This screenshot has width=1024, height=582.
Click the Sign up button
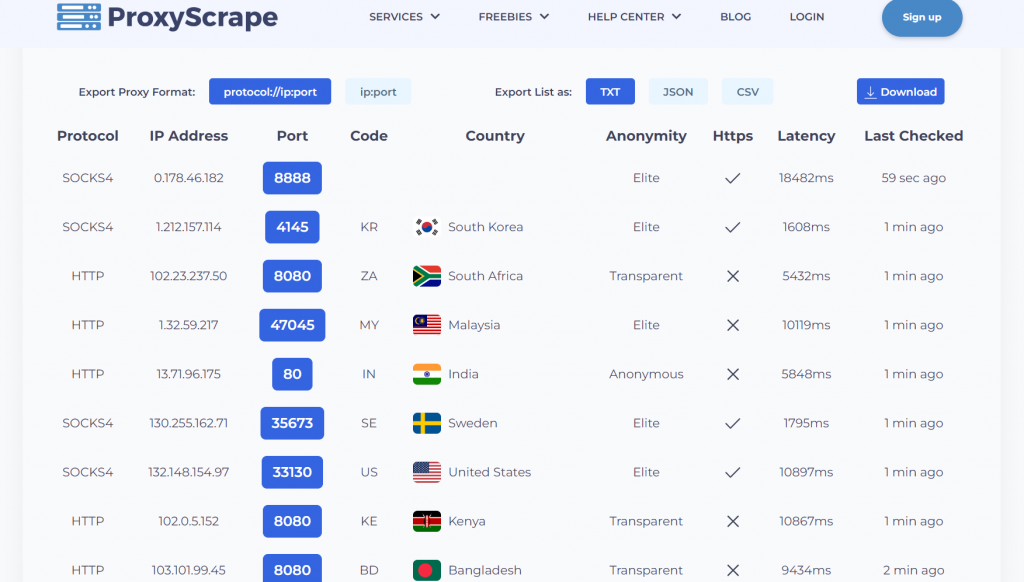point(922,17)
